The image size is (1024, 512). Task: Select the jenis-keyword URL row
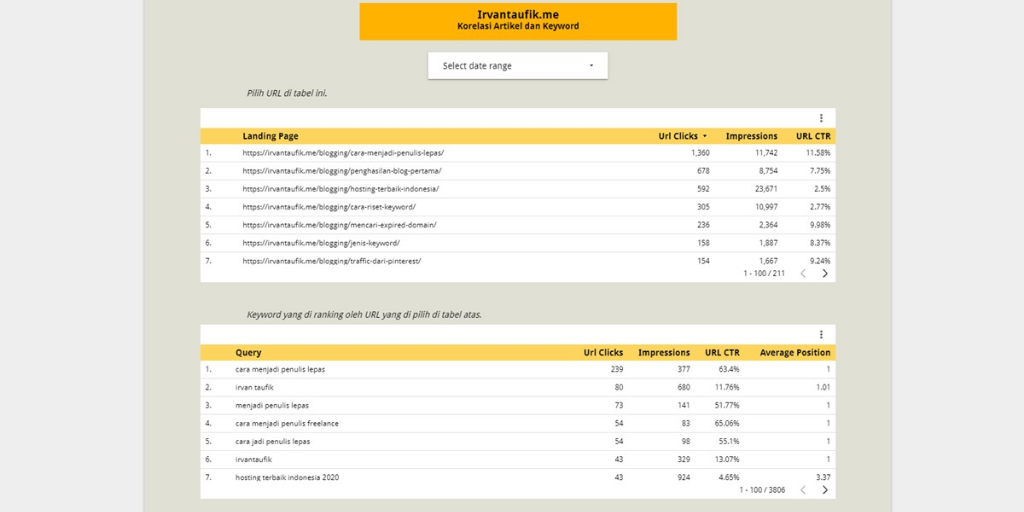(517, 243)
